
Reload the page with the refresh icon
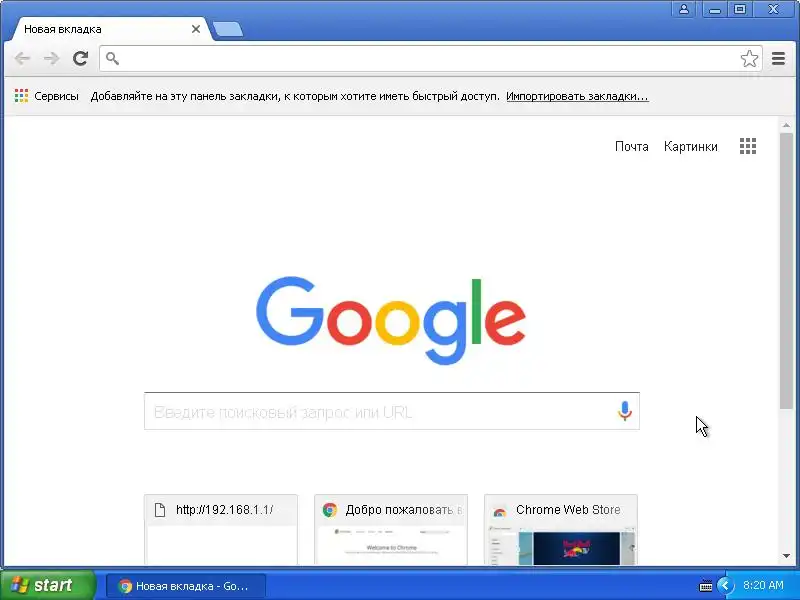pyautogui.click(x=81, y=59)
